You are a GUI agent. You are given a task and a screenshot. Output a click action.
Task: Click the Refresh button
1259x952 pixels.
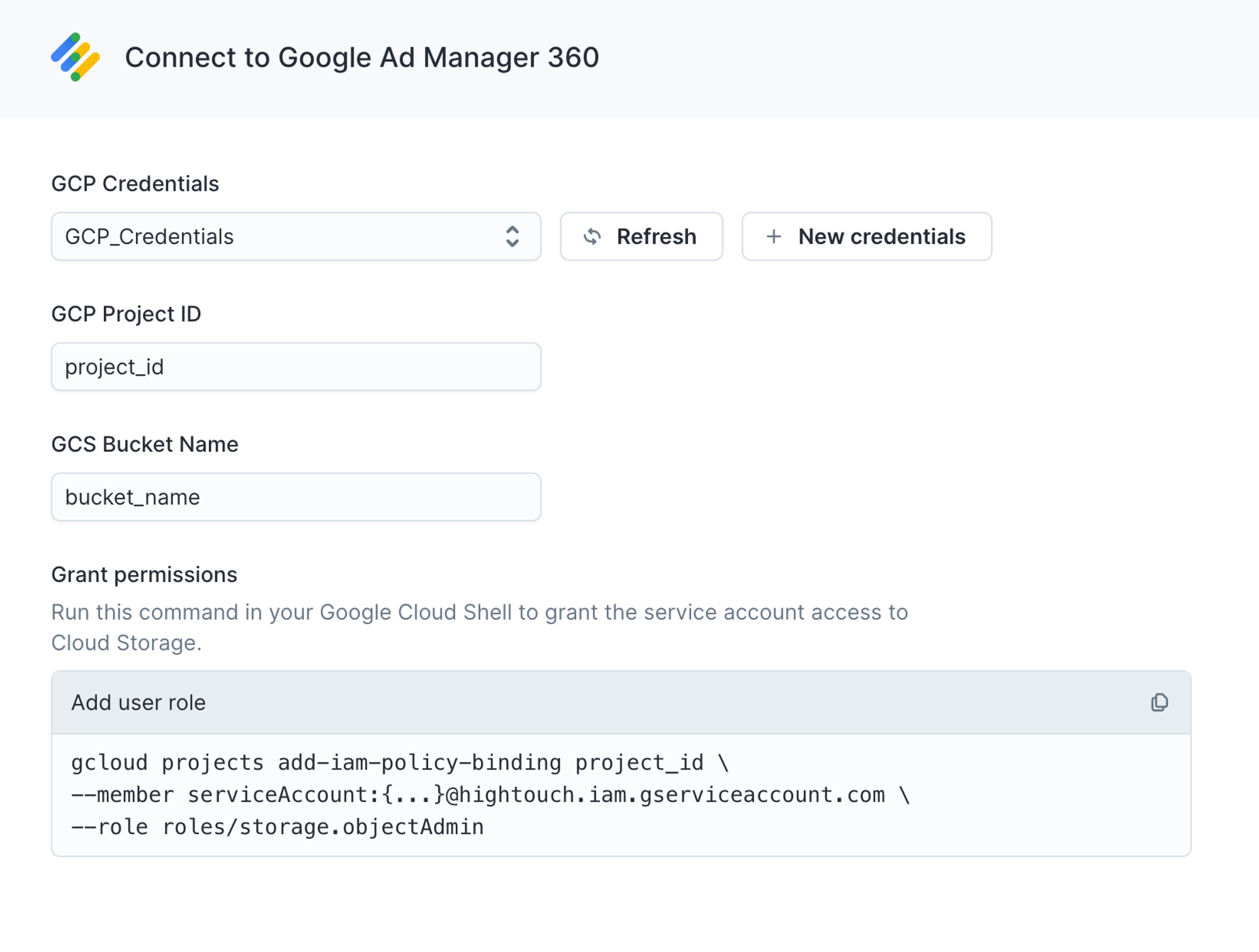[x=641, y=236]
